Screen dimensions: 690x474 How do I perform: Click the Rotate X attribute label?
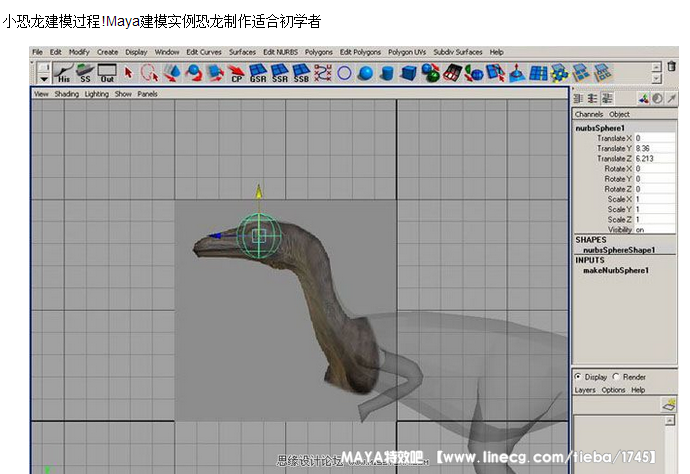point(618,169)
